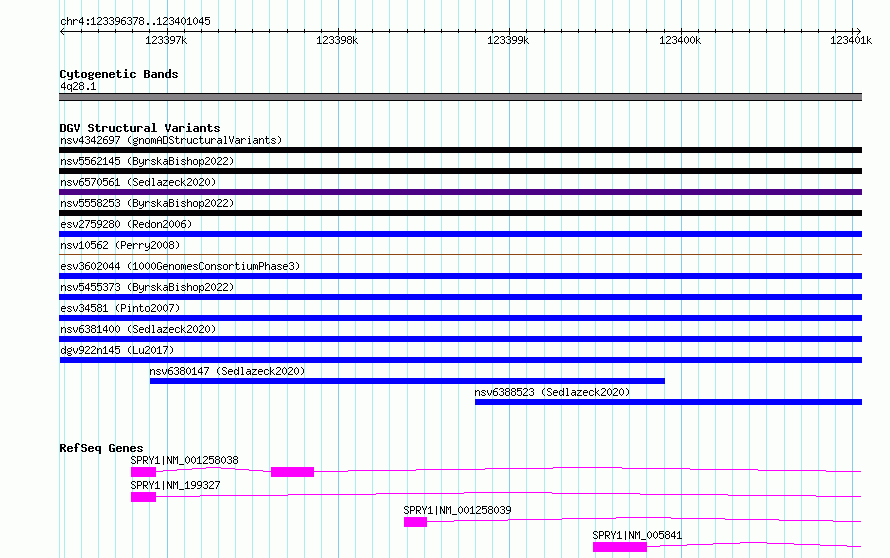The image size is (890, 558).
Task: Click the SPRY1|NM_001258039 transcript label
Action: coord(457,510)
